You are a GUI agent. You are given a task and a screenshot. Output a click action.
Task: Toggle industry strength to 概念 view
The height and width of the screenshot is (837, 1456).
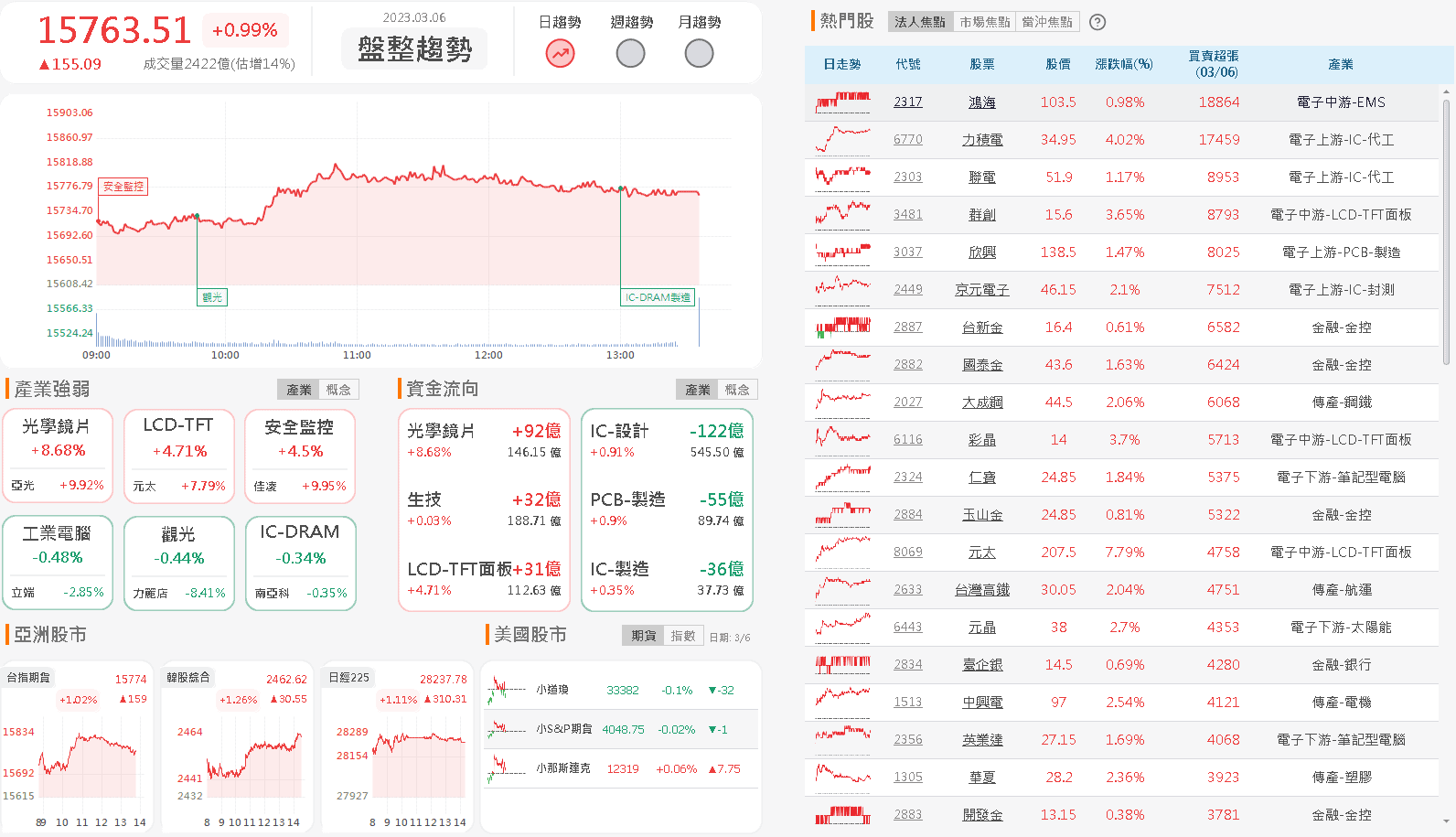[x=338, y=390]
